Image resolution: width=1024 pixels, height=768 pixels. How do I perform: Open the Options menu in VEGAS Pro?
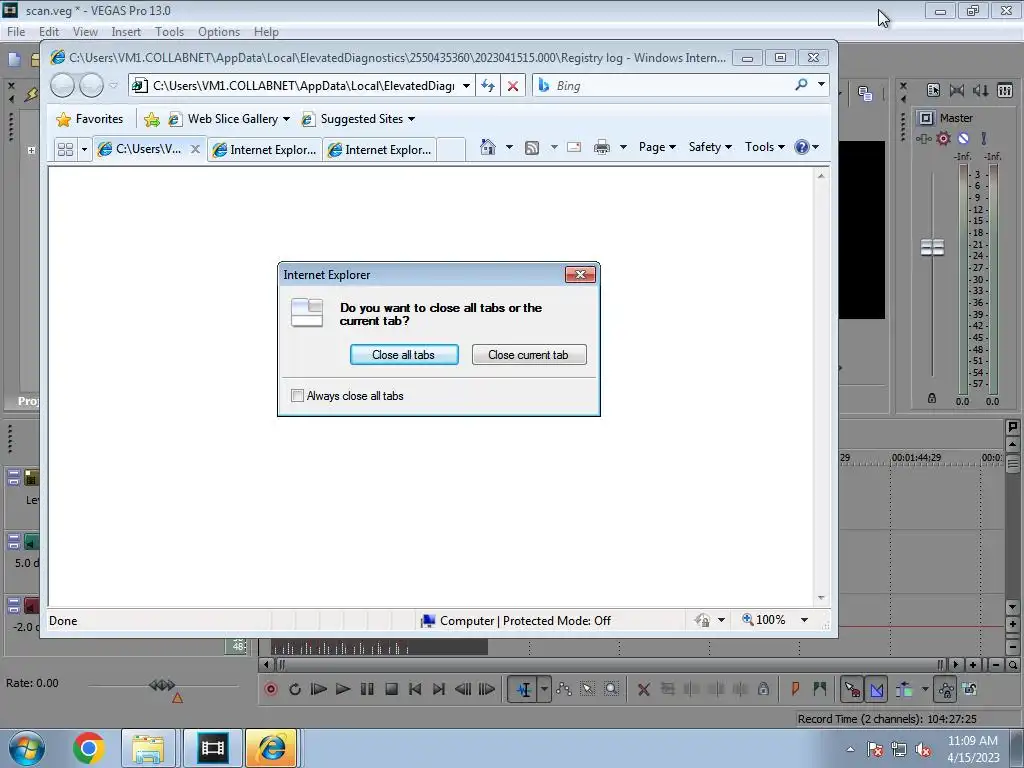[x=219, y=31]
